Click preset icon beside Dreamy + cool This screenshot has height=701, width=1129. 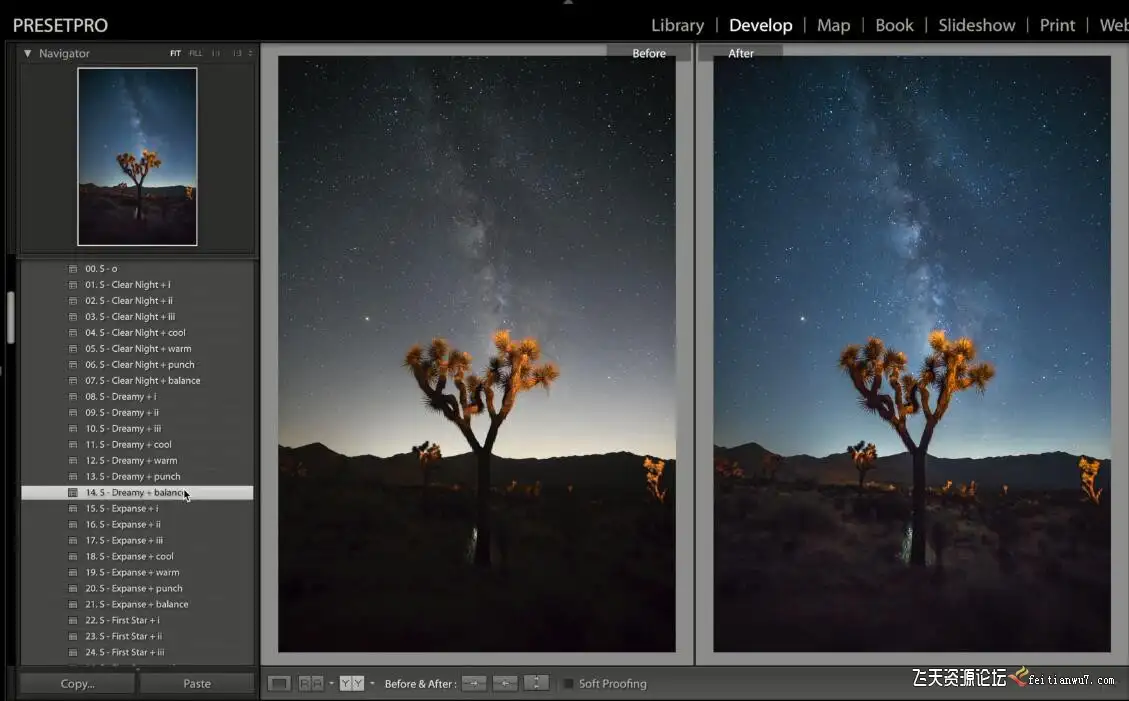coord(73,445)
